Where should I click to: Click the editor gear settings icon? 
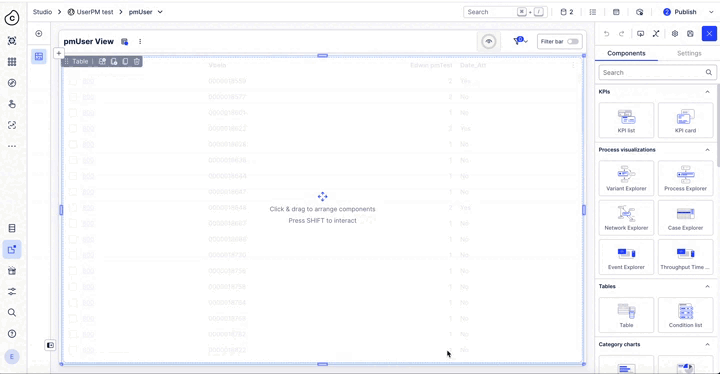pos(675,34)
